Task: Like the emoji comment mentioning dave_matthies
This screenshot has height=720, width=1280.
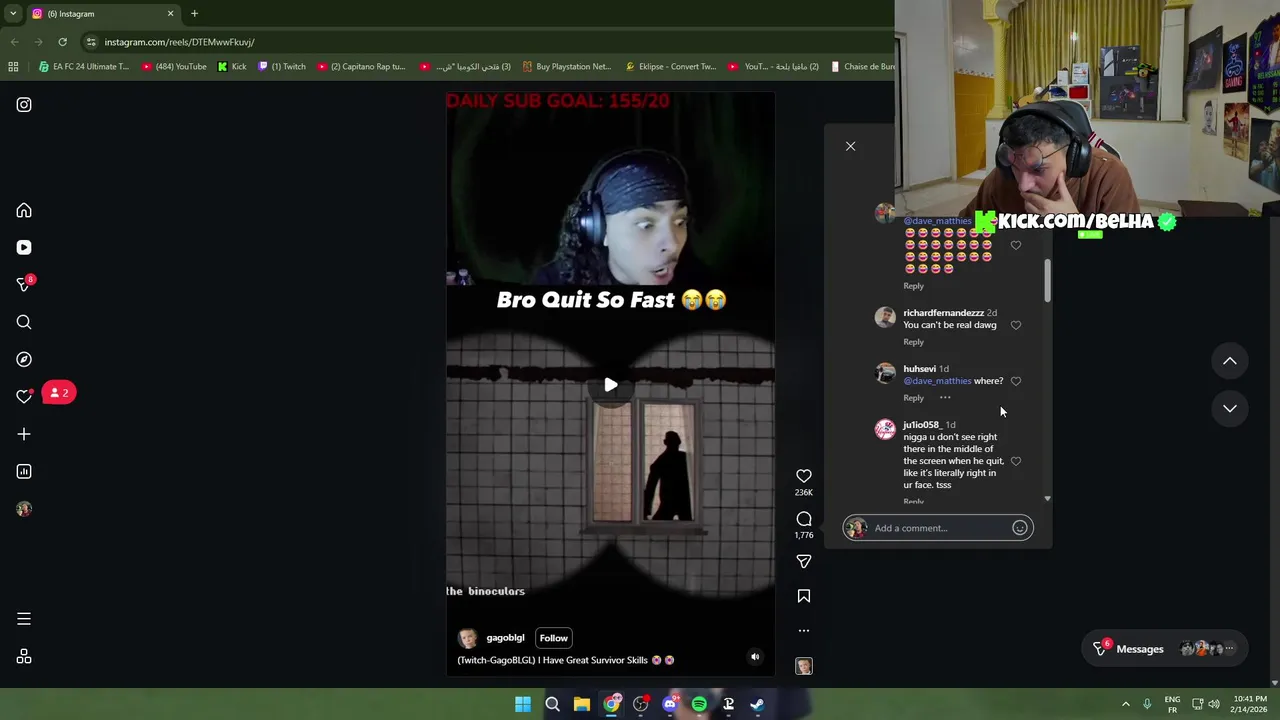Action: tap(1016, 245)
